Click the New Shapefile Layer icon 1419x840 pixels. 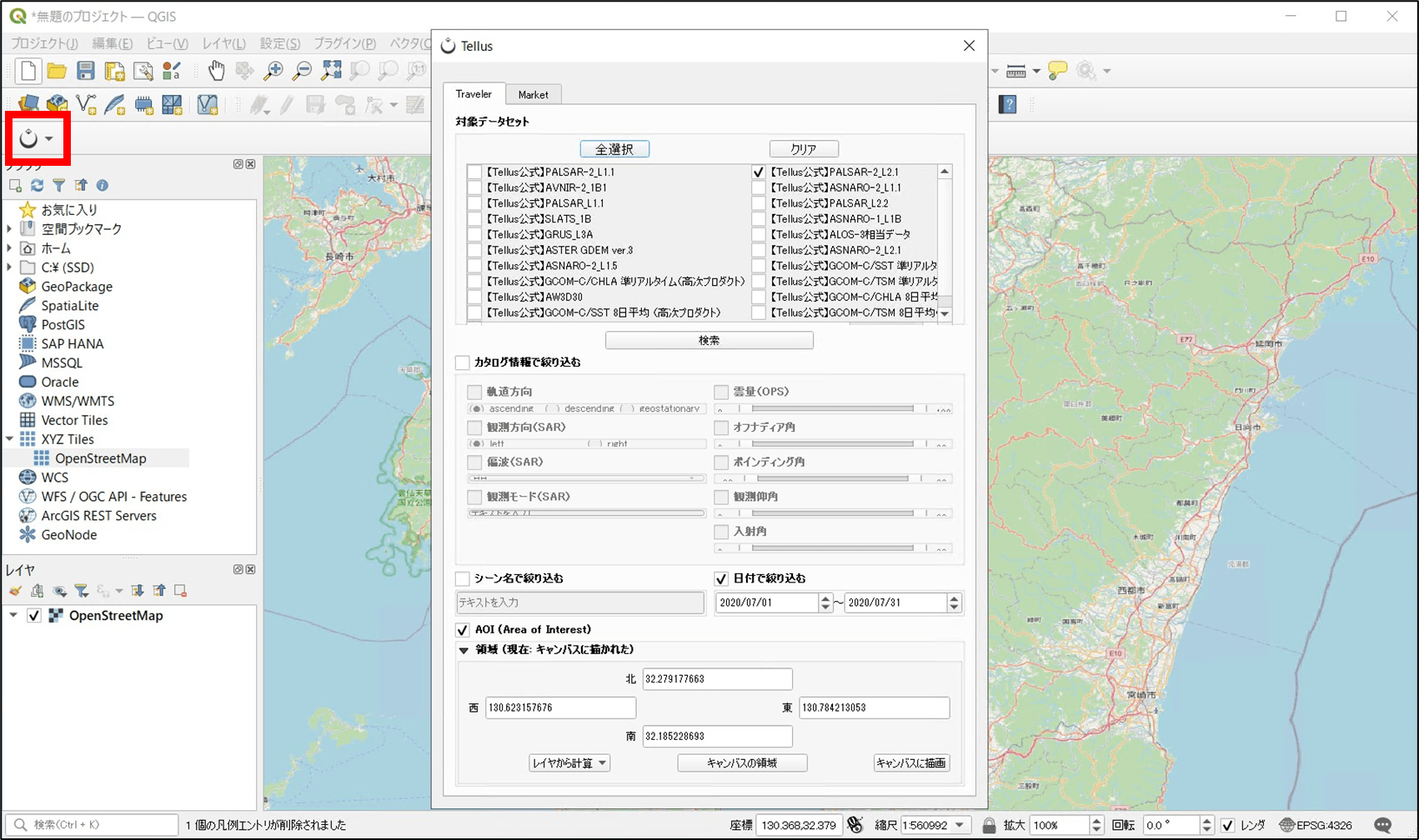pyautogui.click(x=86, y=104)
